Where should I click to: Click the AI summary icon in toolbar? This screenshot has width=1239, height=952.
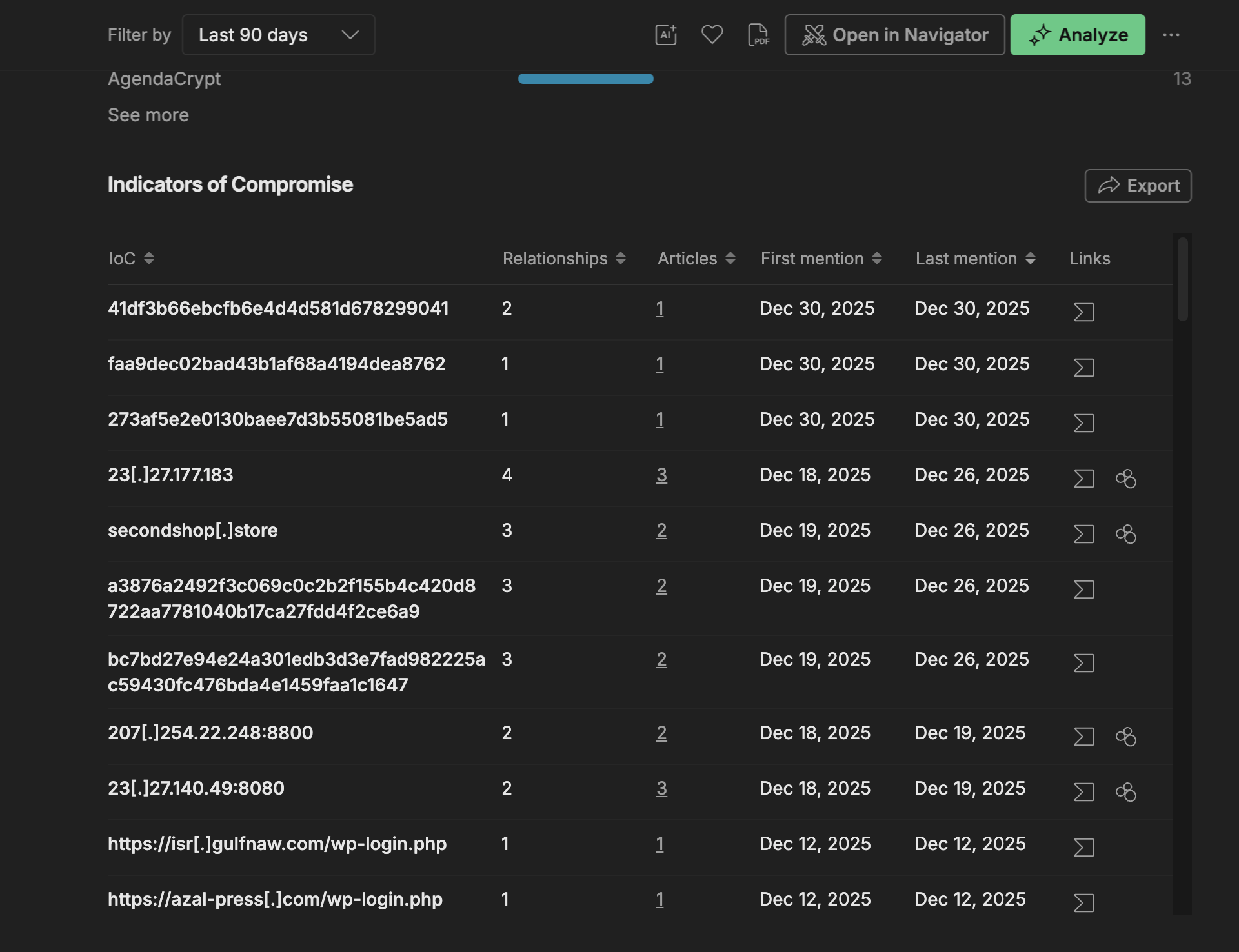pyautogui.click(x=666, y=35)
